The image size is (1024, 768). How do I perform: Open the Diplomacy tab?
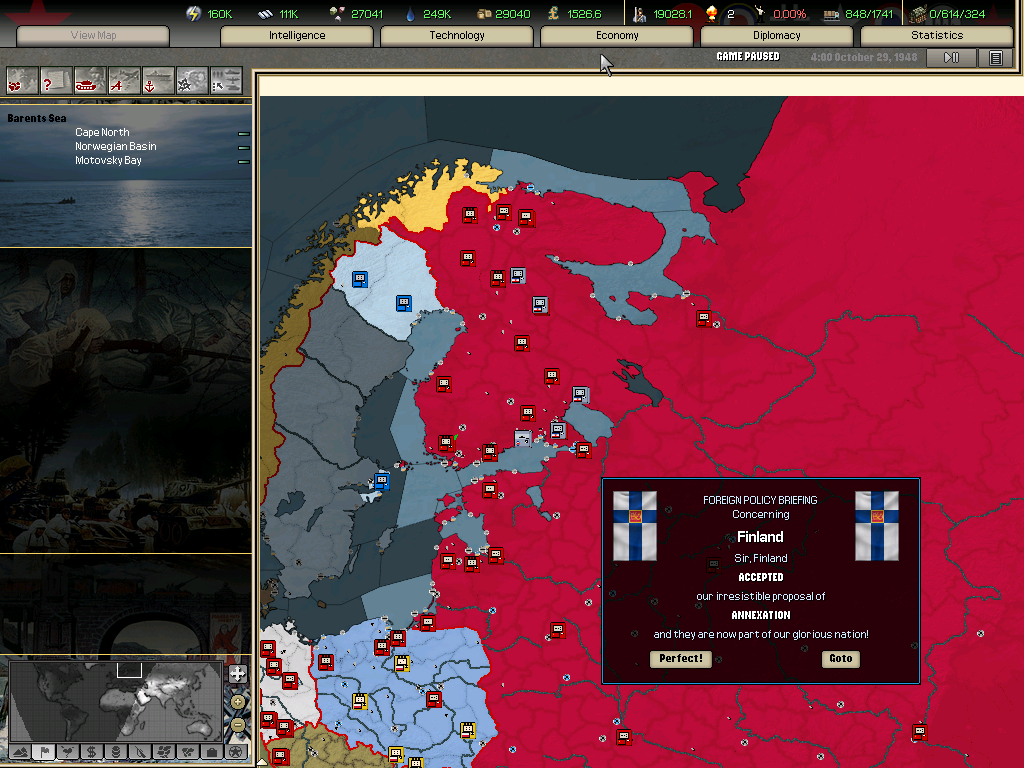point(776,36)
